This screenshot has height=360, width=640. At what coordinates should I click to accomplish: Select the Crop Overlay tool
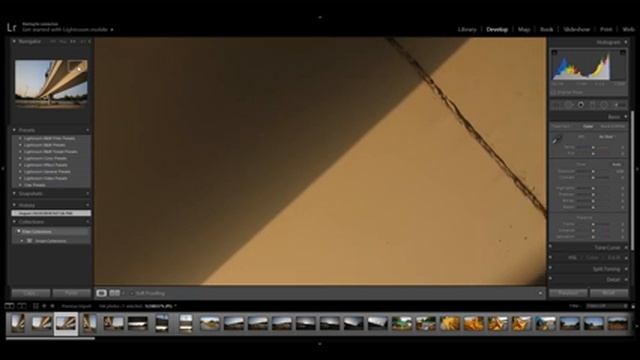click(x=556, y=105)
